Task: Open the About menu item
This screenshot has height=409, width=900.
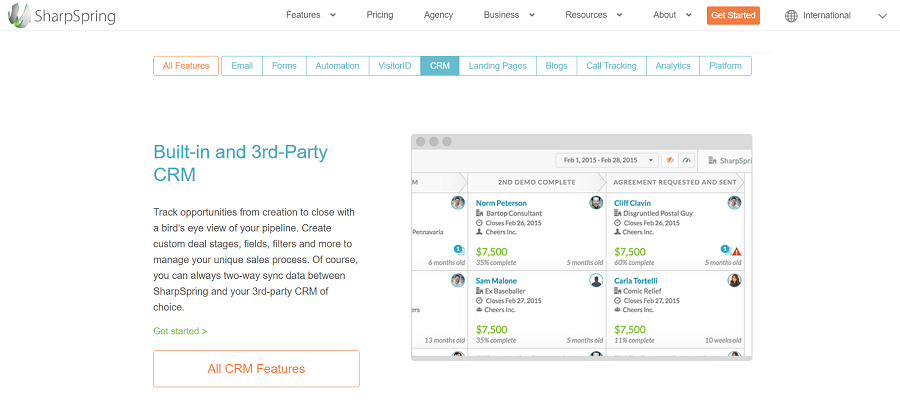Action: [x=665, y=15]
